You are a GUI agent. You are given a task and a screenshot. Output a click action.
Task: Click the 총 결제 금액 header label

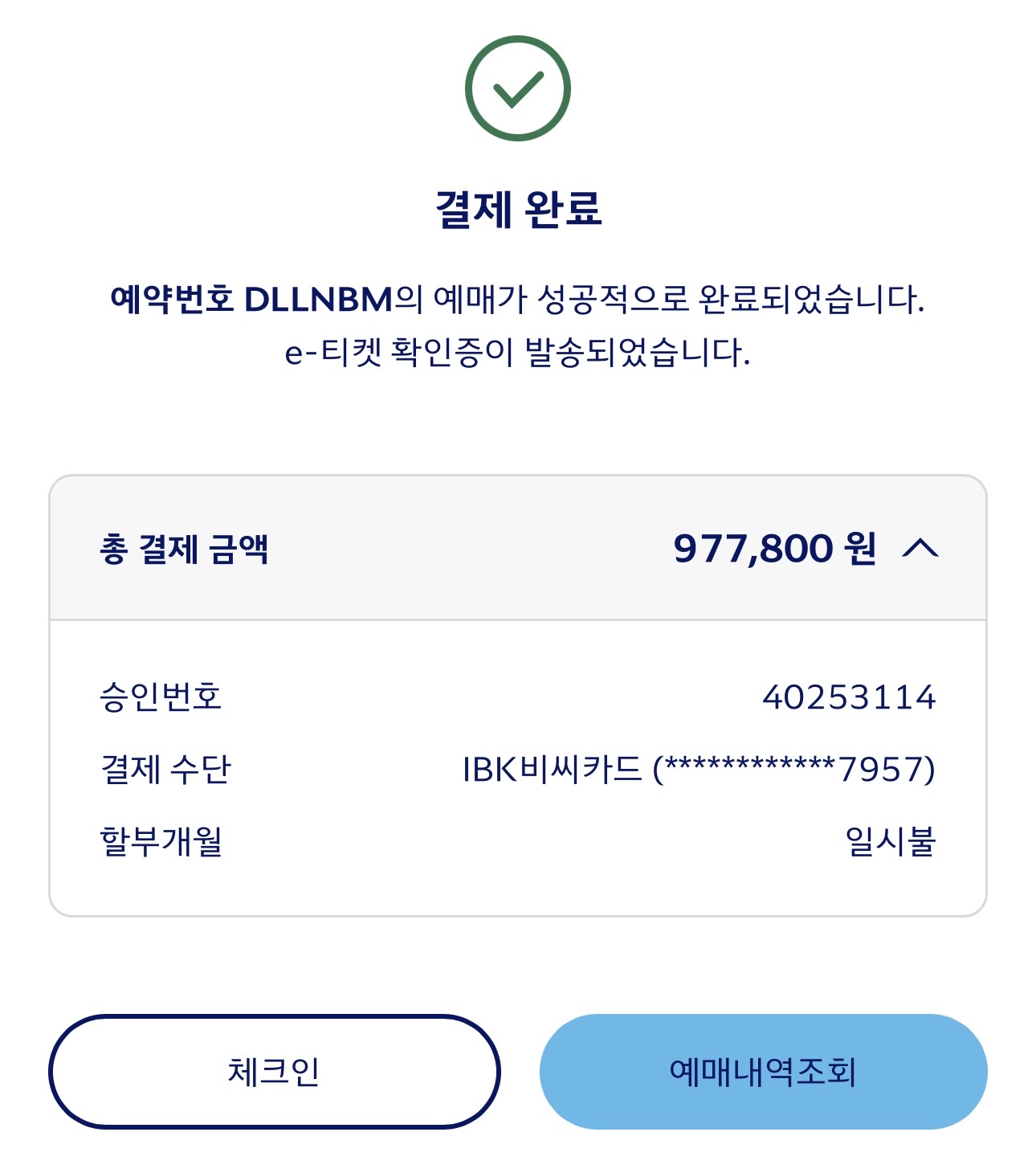click(x=184, y=550)
